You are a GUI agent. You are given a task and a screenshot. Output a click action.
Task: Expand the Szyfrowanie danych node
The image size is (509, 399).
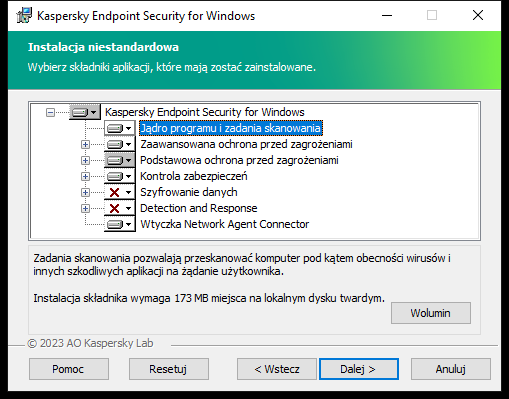coord(85,192)
